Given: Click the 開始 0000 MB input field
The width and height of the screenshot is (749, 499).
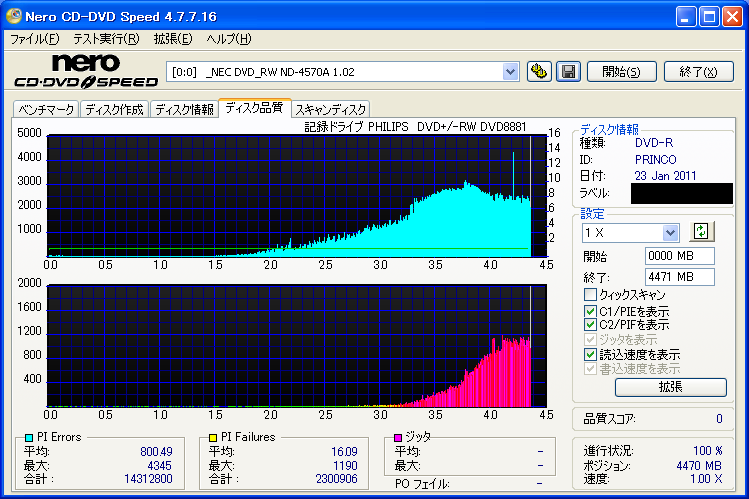Looking at the screenshot, I should [x=679, y=256].
